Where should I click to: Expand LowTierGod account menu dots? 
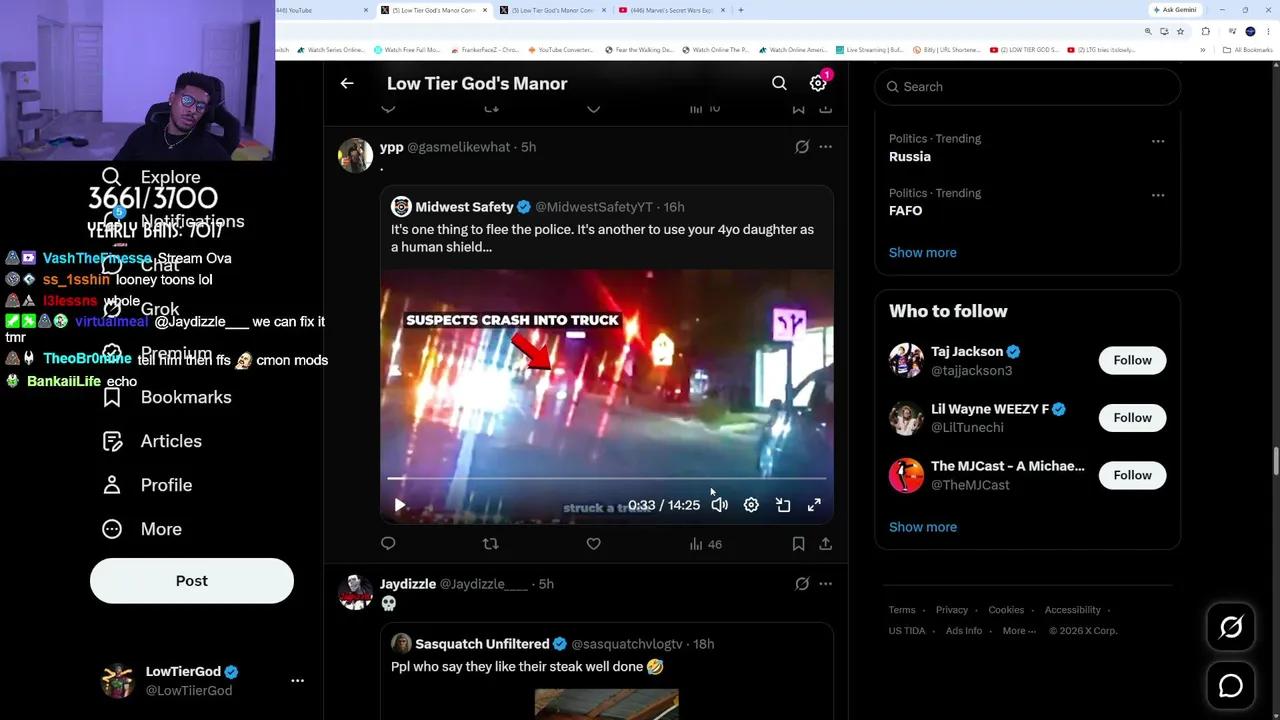297,680
